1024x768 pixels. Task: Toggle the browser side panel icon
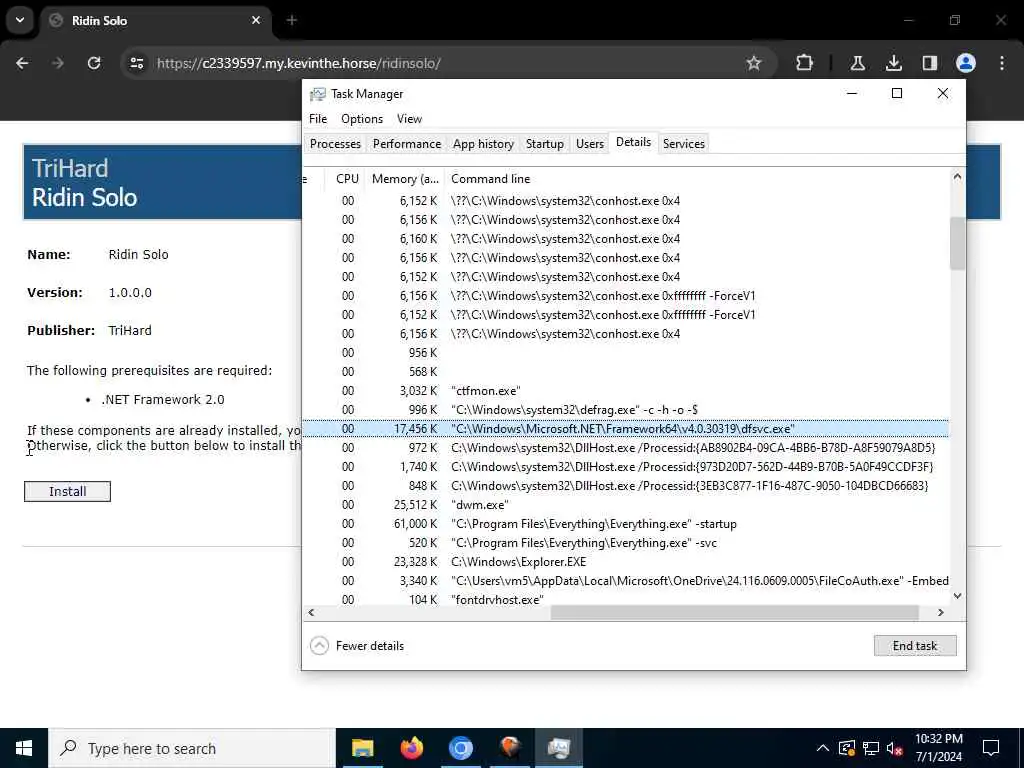pos(929,63)
